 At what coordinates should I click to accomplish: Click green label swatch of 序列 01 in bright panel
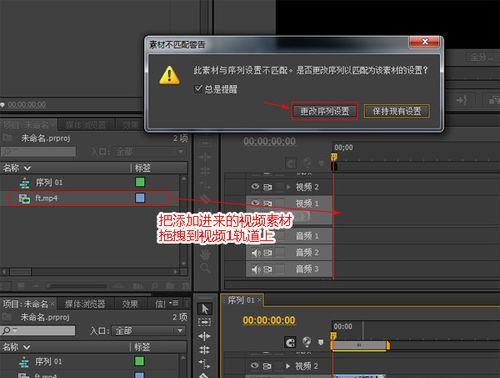pyautogui.click(x=139, y=361)
